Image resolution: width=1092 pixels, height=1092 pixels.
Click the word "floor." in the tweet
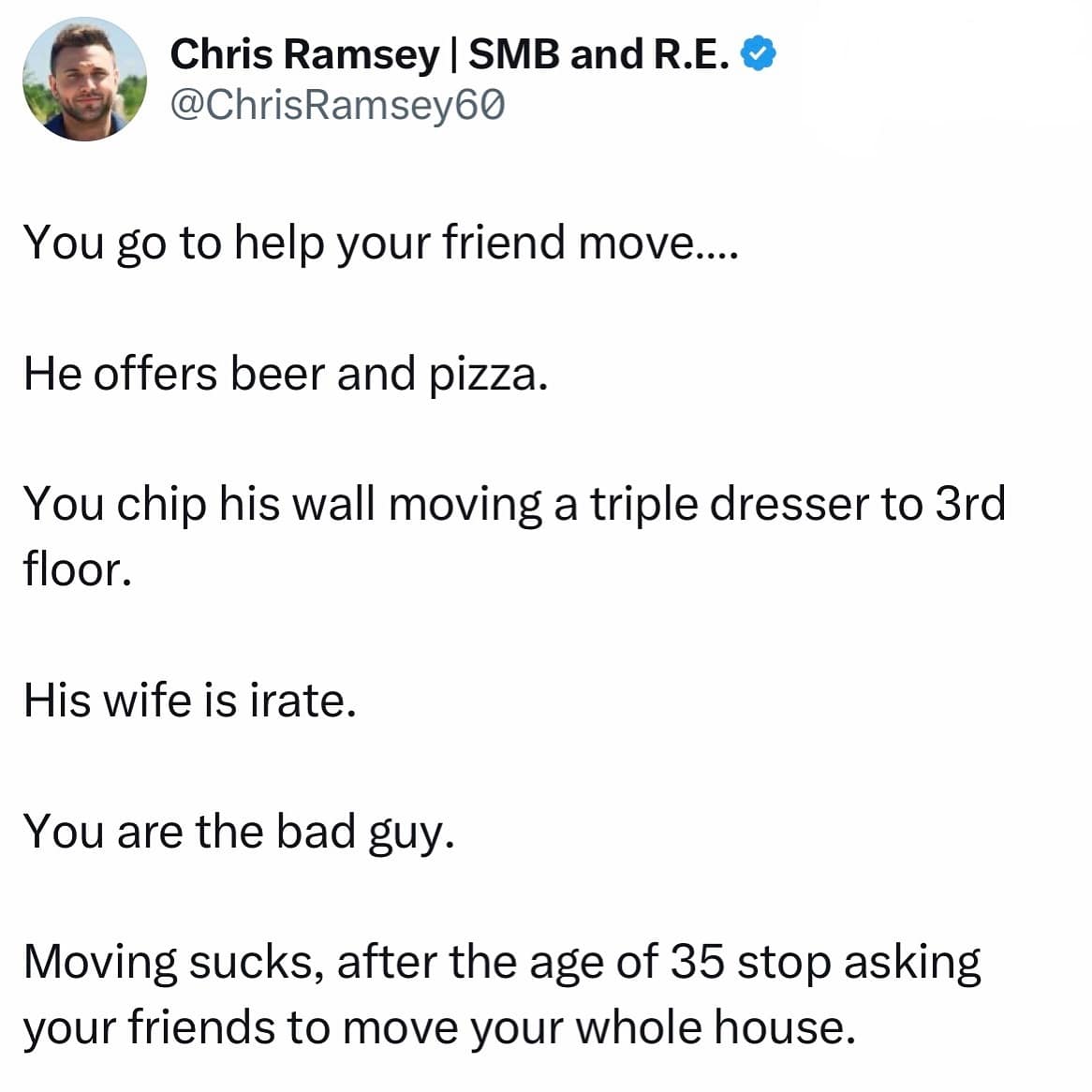tap(77, 569)
